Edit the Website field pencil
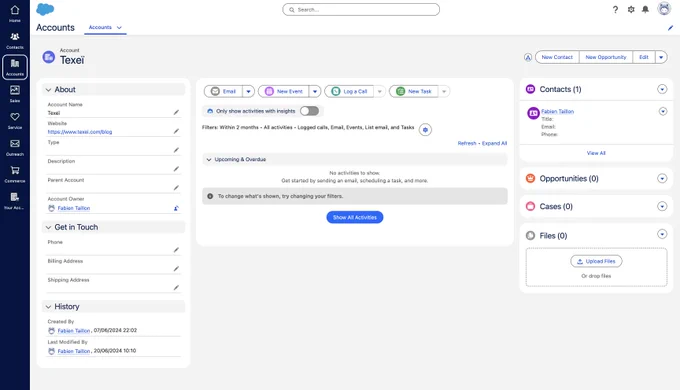This screenshot has width=680, height=390. coord(176,131)
